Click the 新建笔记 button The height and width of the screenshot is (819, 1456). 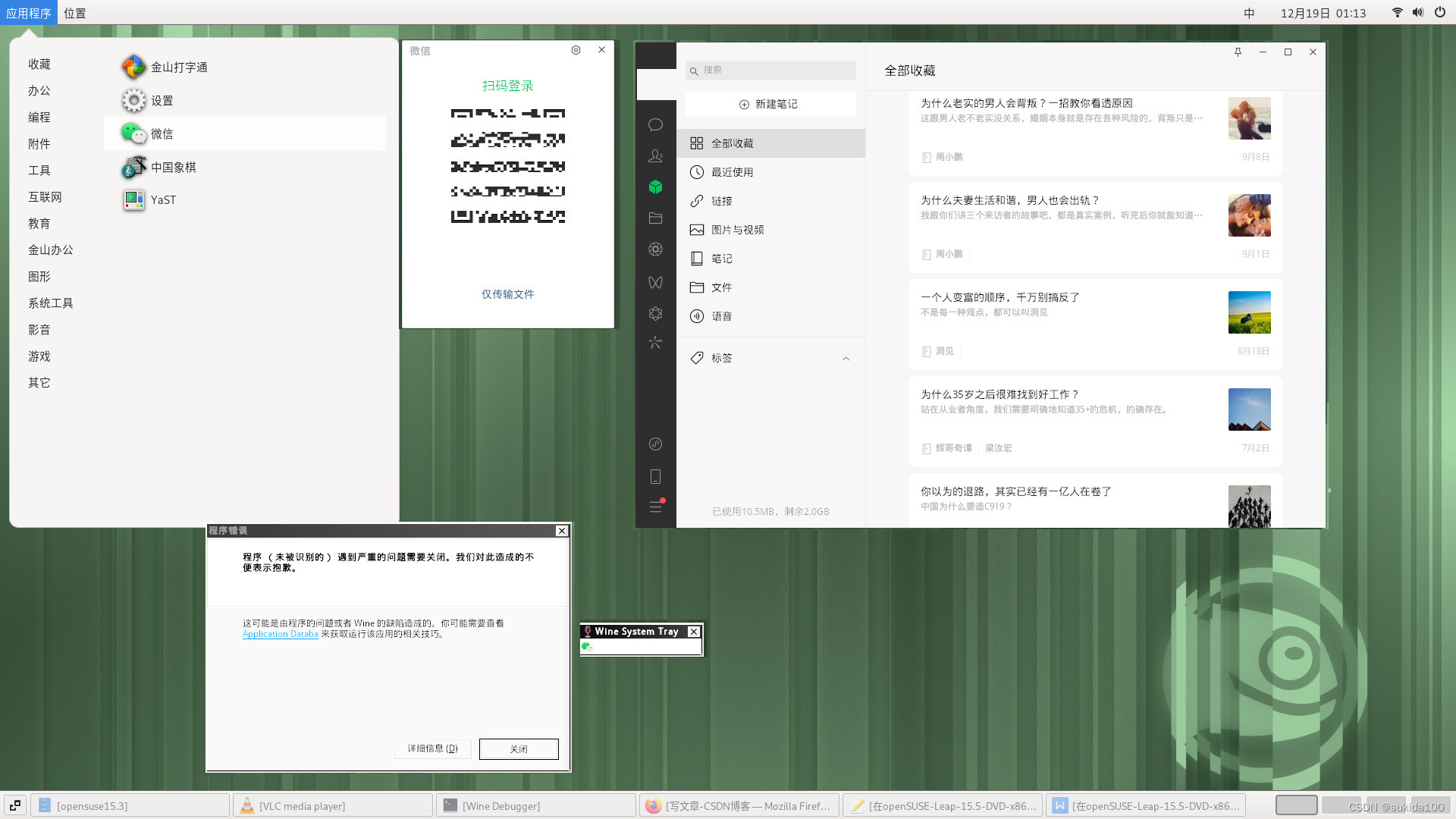770,104
